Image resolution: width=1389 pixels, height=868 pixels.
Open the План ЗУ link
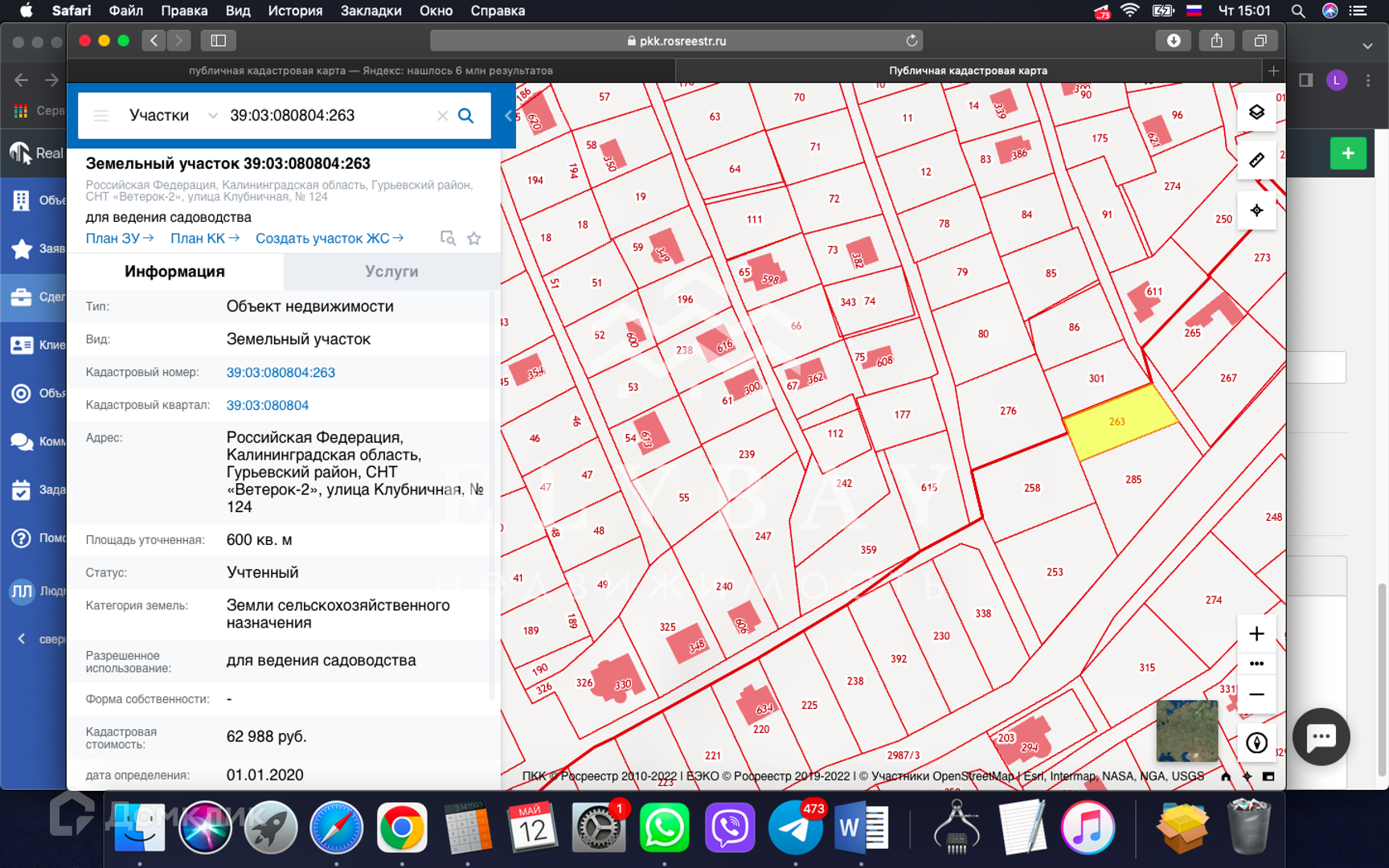pyautogui.click(x=119, y=239)
